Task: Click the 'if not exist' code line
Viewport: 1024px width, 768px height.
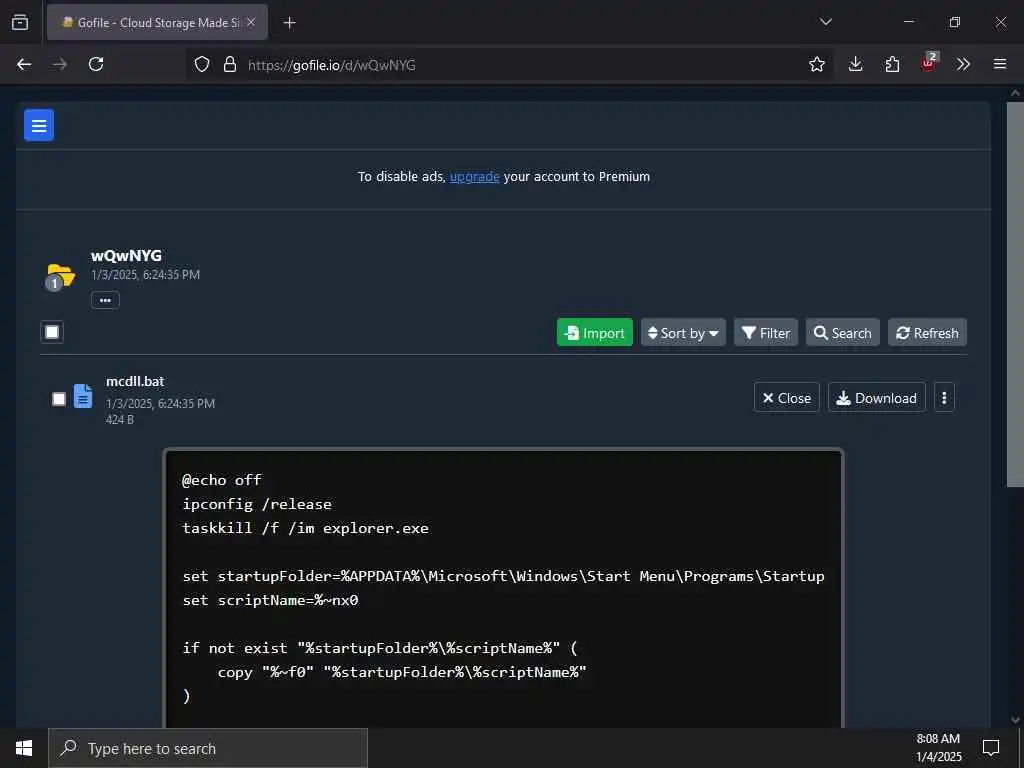Action: pyautogui.click(x=380, y=648)
